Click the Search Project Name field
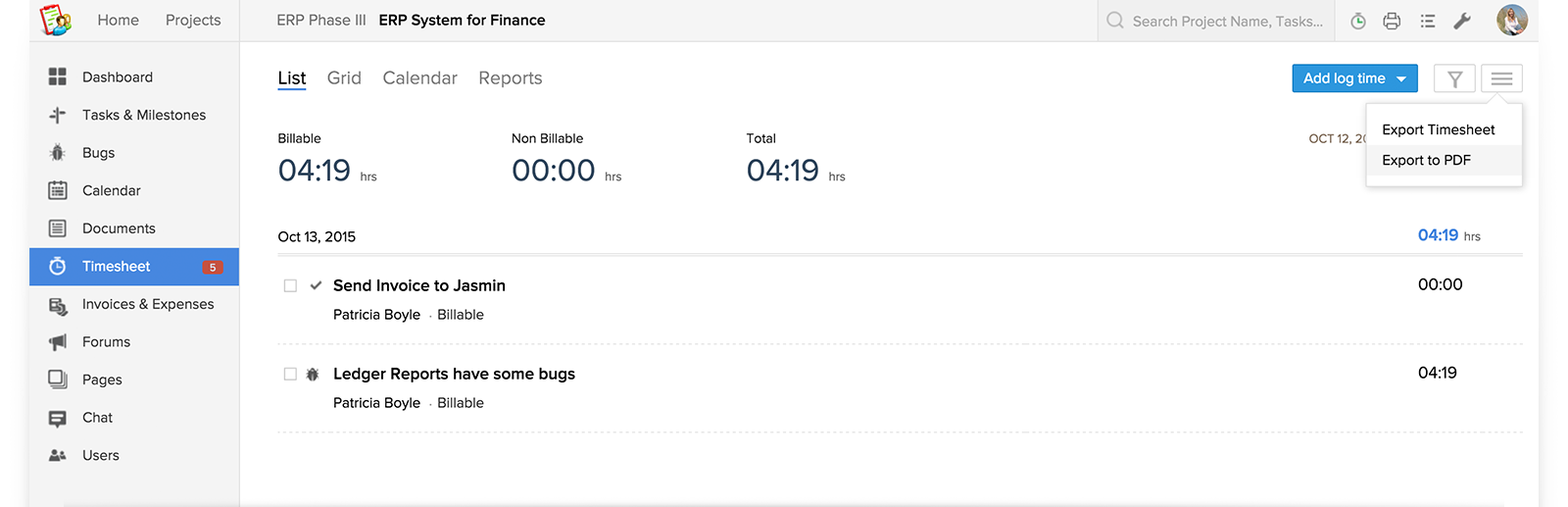 (1216, 21)
